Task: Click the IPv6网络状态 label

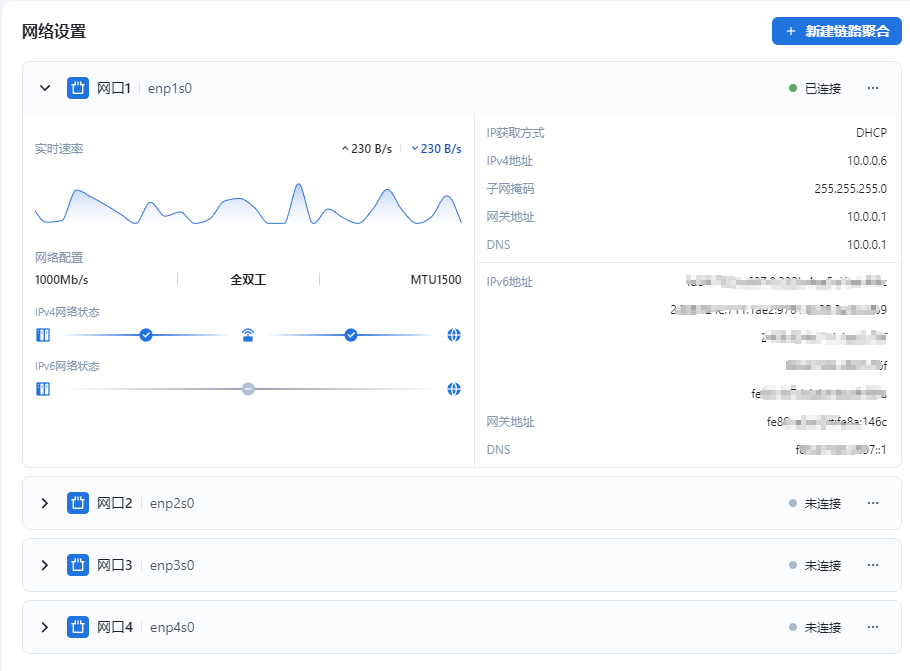Action: 67,366
